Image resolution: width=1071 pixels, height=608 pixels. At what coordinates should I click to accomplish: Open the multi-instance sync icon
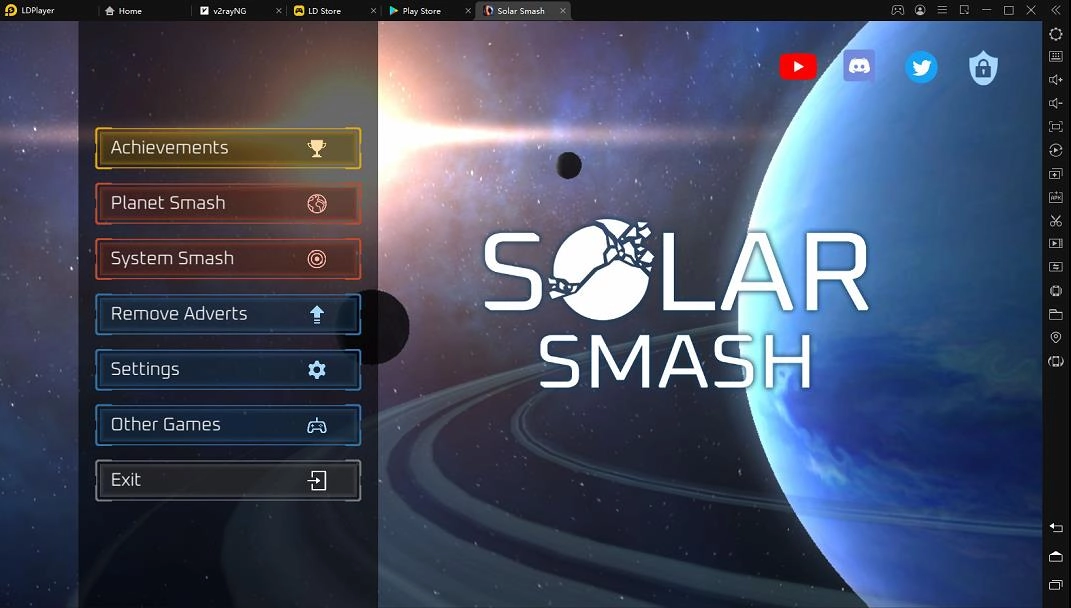click(x=1056, y=174)
